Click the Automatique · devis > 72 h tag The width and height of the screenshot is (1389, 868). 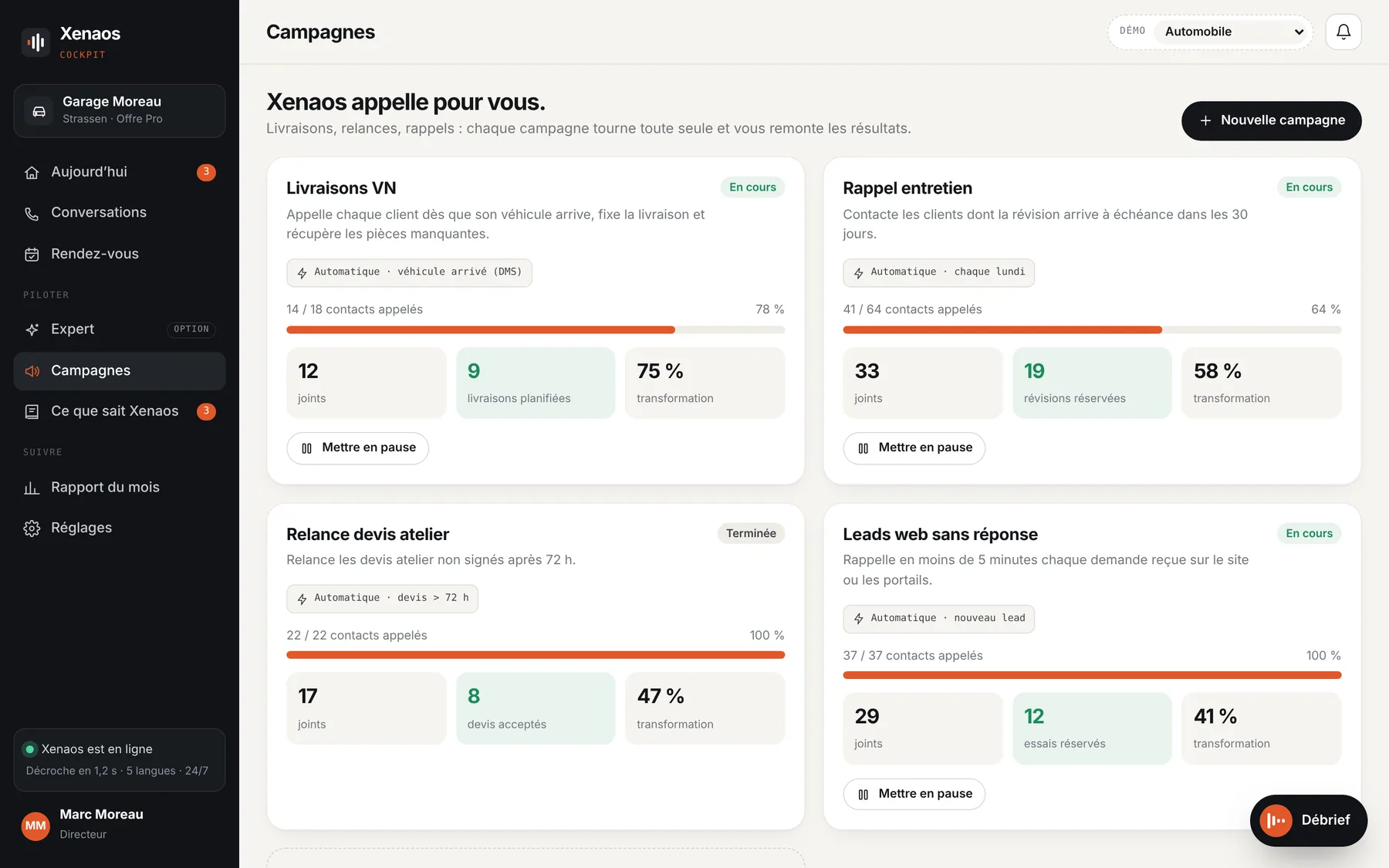click(x=382, y=599)
